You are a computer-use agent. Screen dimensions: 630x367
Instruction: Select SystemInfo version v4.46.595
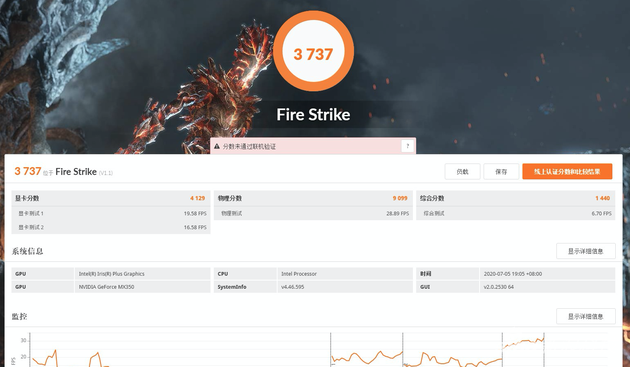(x=292, y=287)
